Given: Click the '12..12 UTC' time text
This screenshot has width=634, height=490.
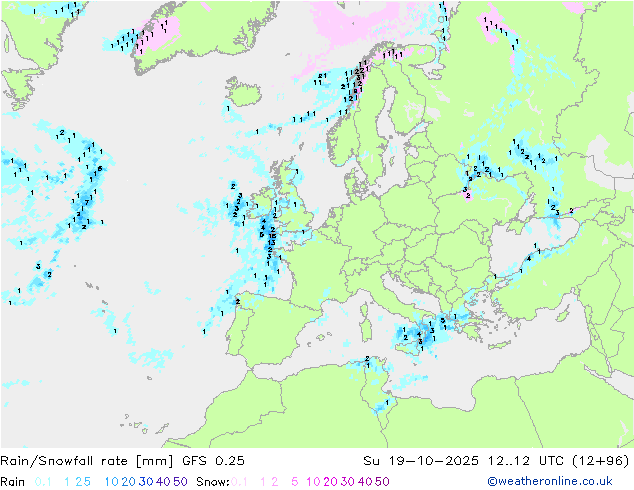Looking at the screenshot, I should 526,461.
